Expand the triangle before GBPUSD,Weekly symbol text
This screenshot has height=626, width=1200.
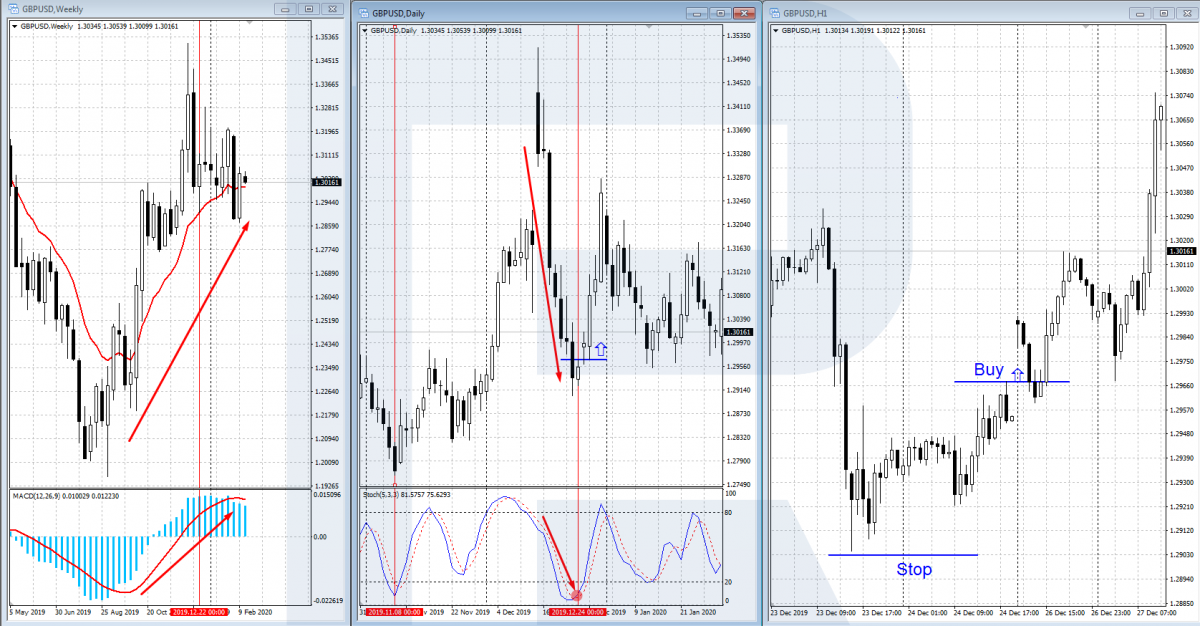(x=13, y=27)
